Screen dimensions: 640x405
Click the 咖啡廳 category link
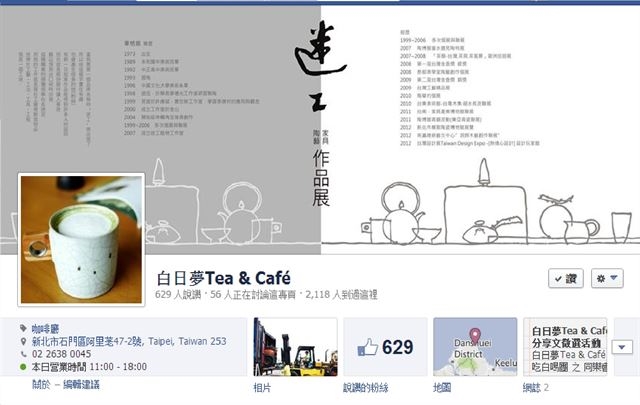pyautogui.click(x=45, y=329)
